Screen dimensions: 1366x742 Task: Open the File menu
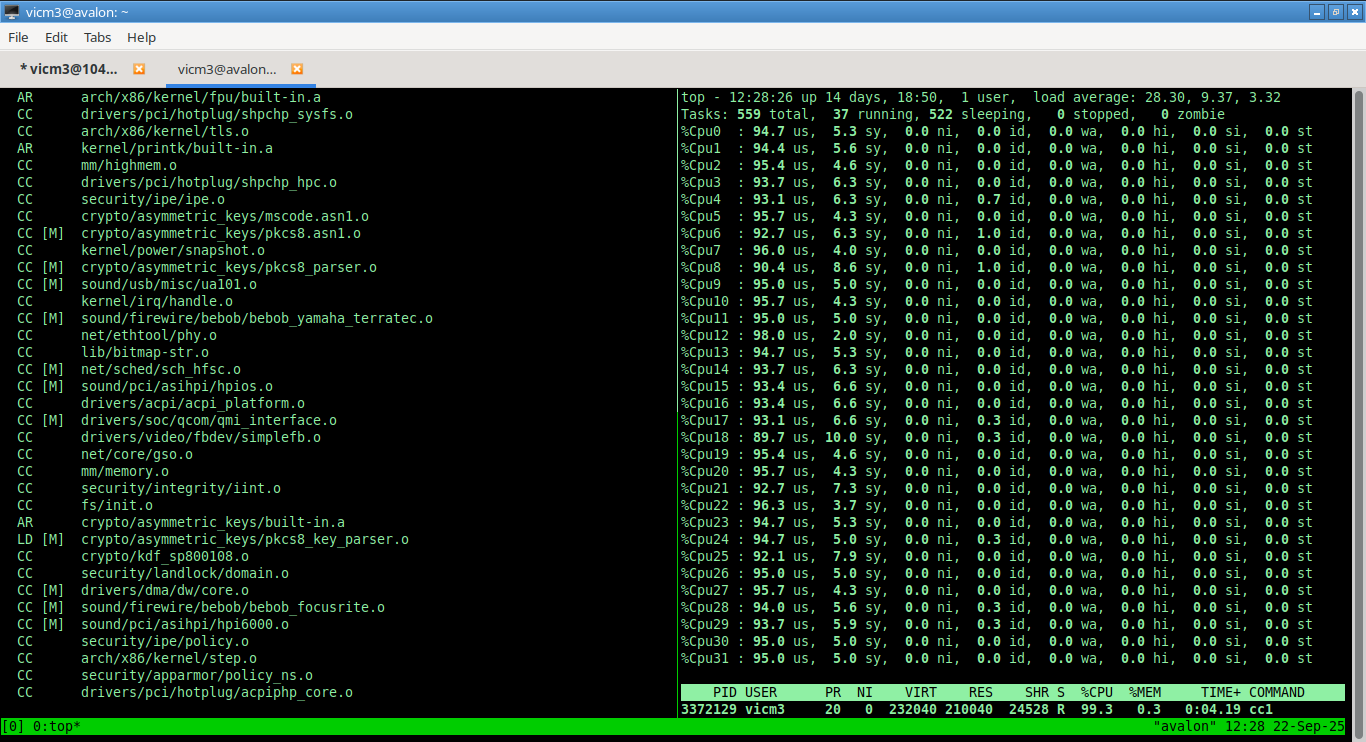tap(18, 37)
